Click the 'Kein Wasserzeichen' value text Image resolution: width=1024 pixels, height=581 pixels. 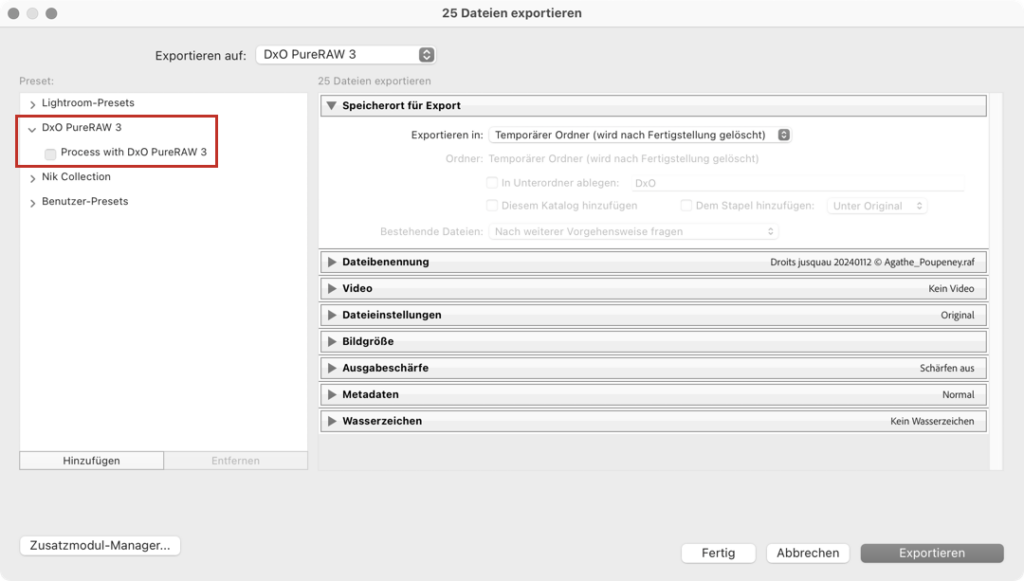point(932,422)
